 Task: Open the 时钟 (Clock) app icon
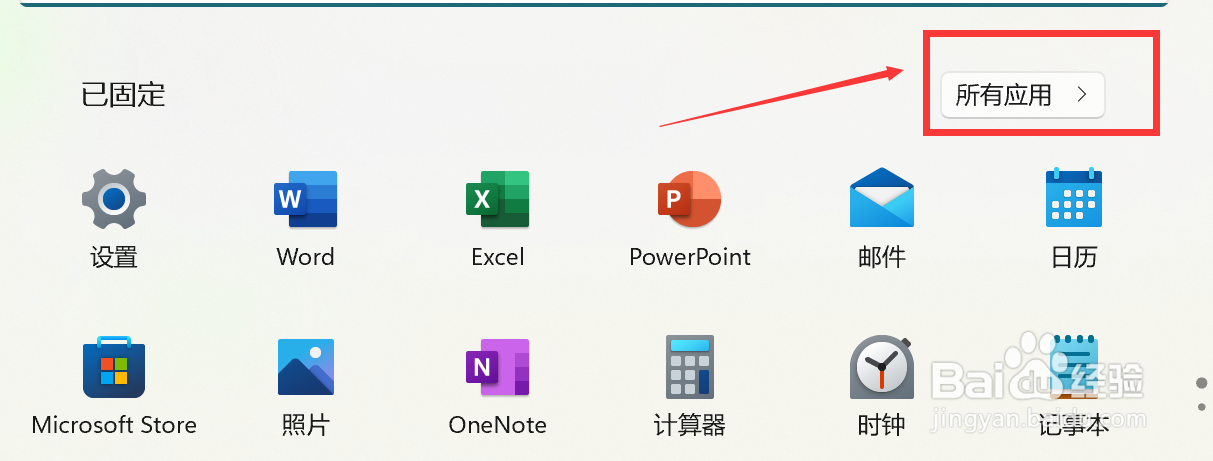pyautogui.click(x=881, y=367)
